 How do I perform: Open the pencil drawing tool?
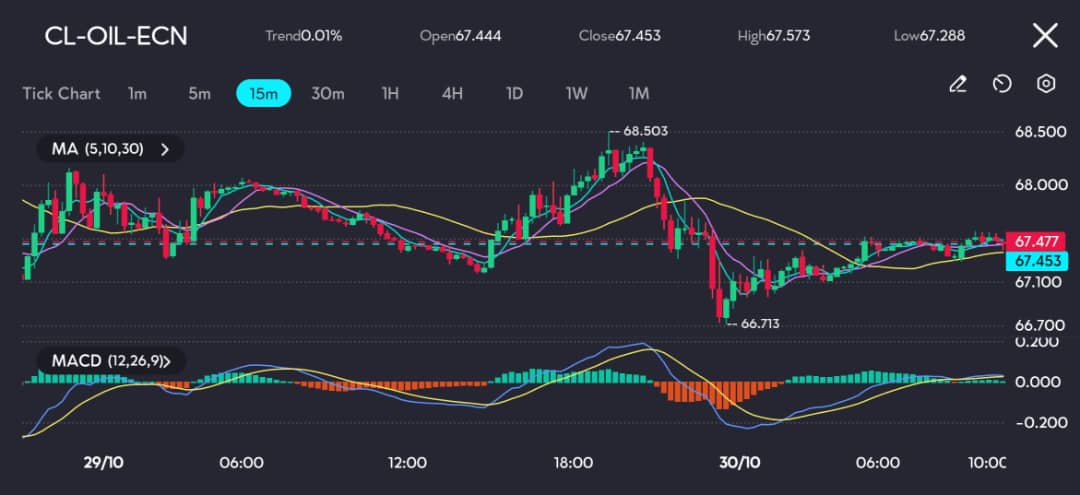[957, 84]
